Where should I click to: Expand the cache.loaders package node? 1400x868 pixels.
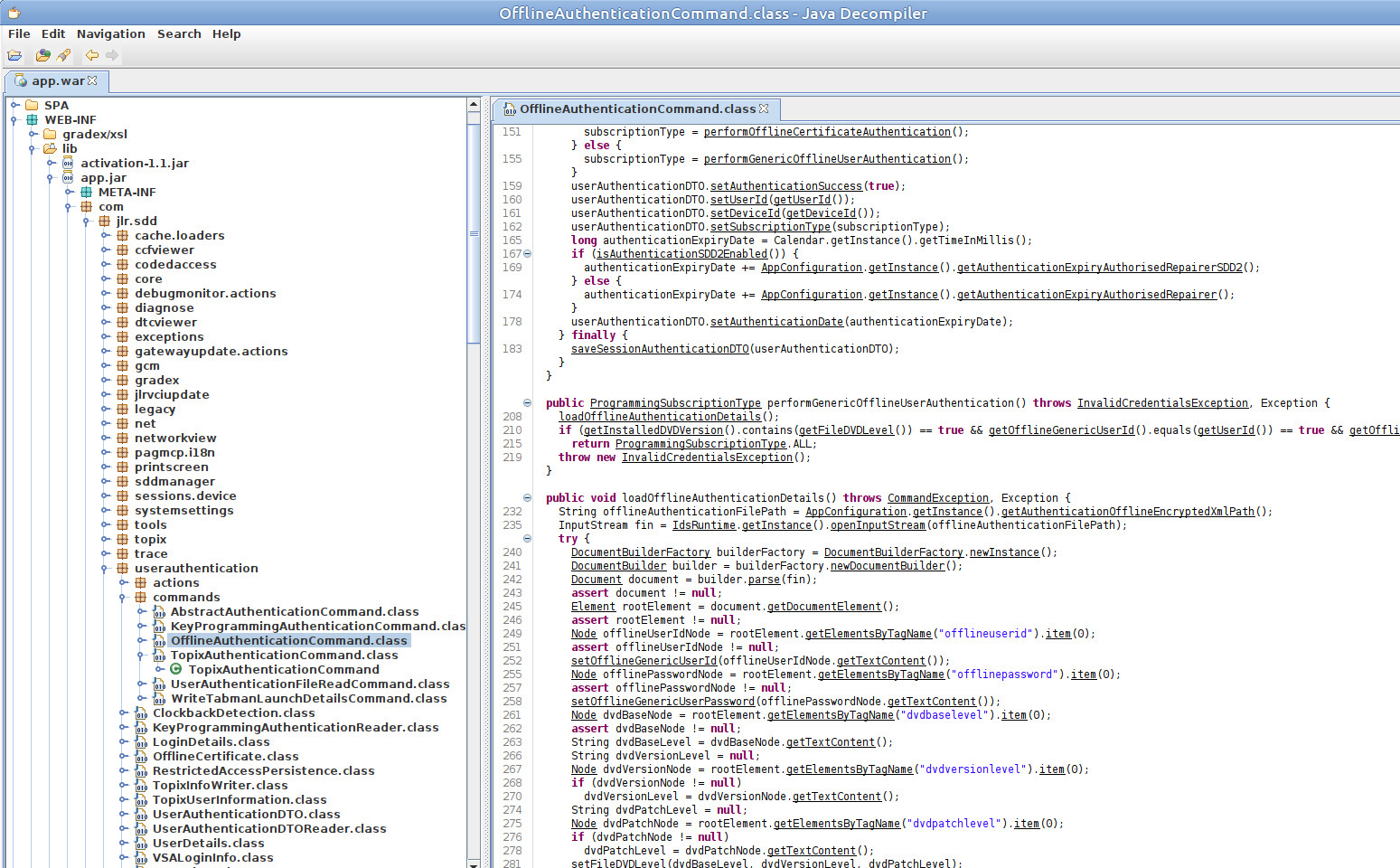[x=106, y=236]
